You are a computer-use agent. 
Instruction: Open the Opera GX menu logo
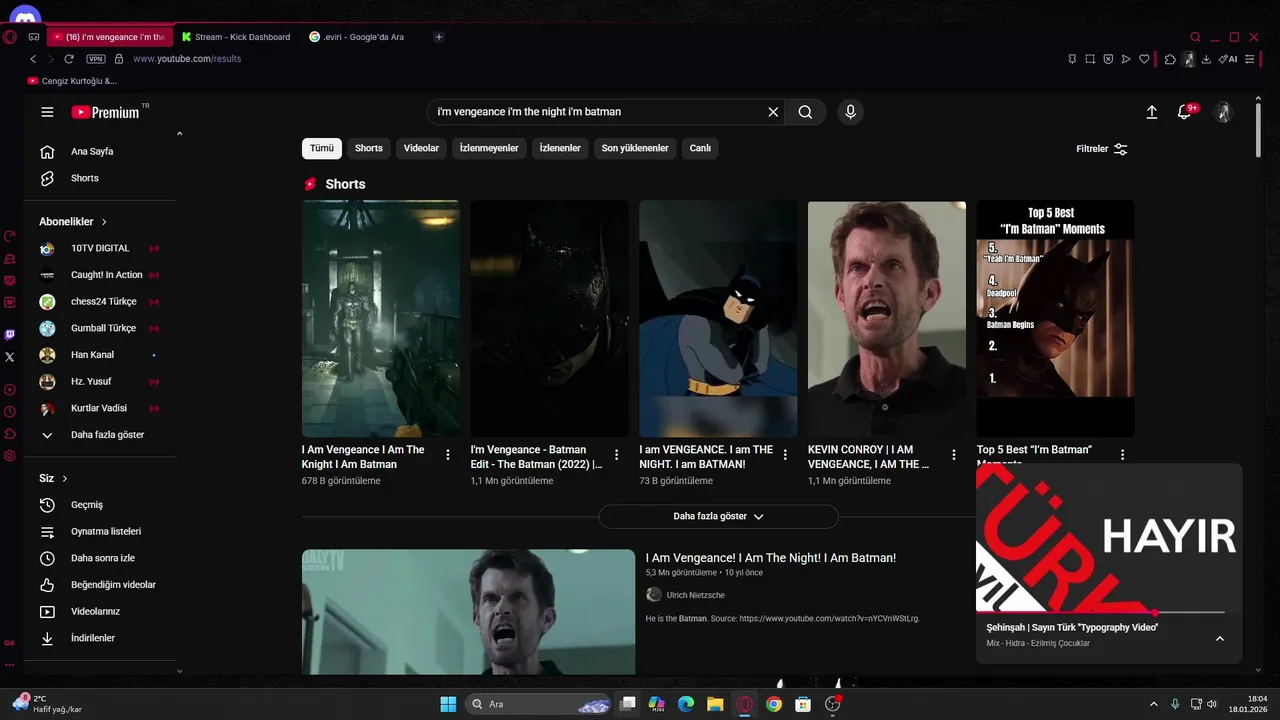pyautogui.click(x=10, y=37)
